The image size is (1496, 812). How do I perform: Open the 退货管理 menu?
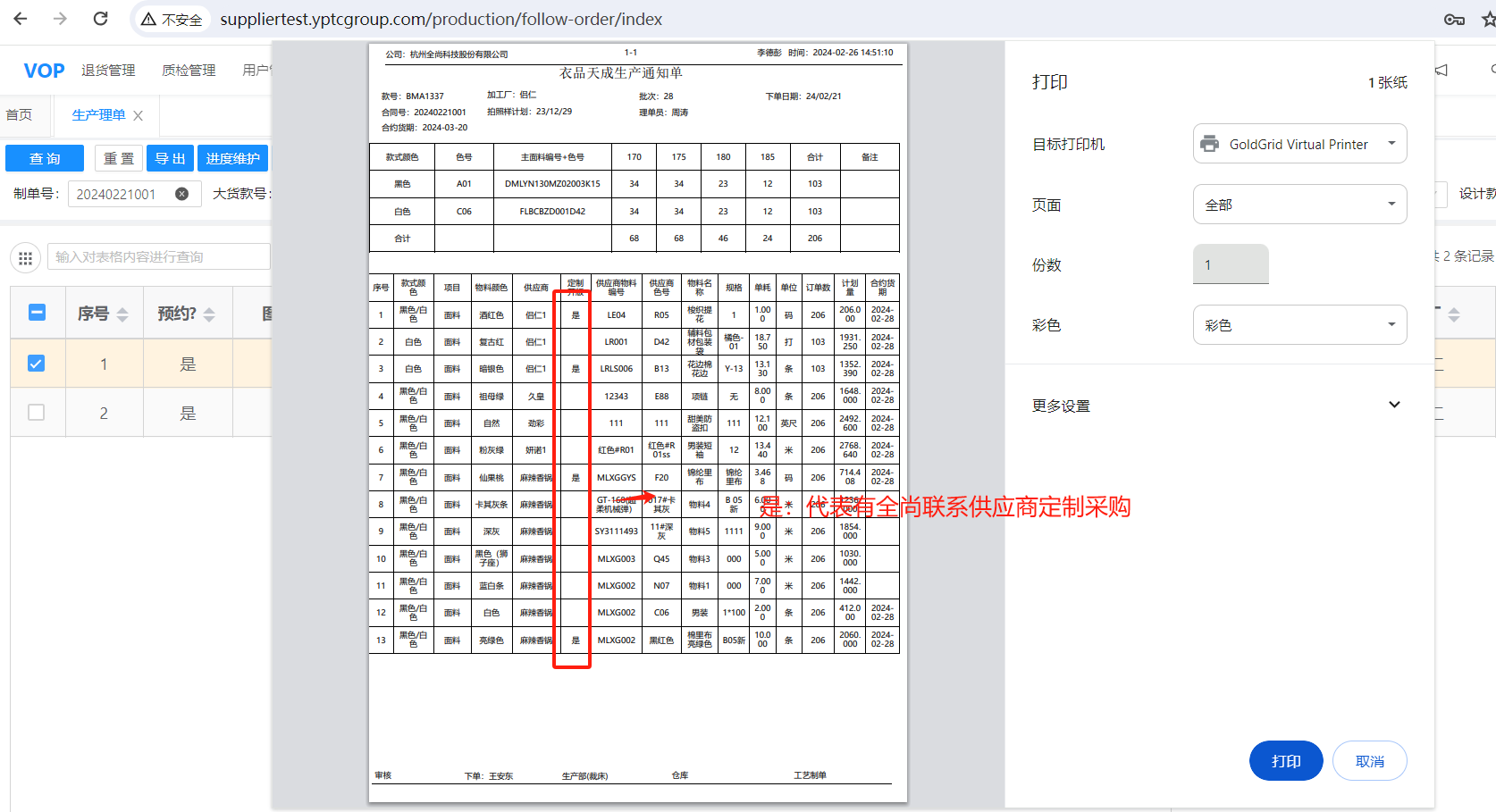tap(108, 71)
